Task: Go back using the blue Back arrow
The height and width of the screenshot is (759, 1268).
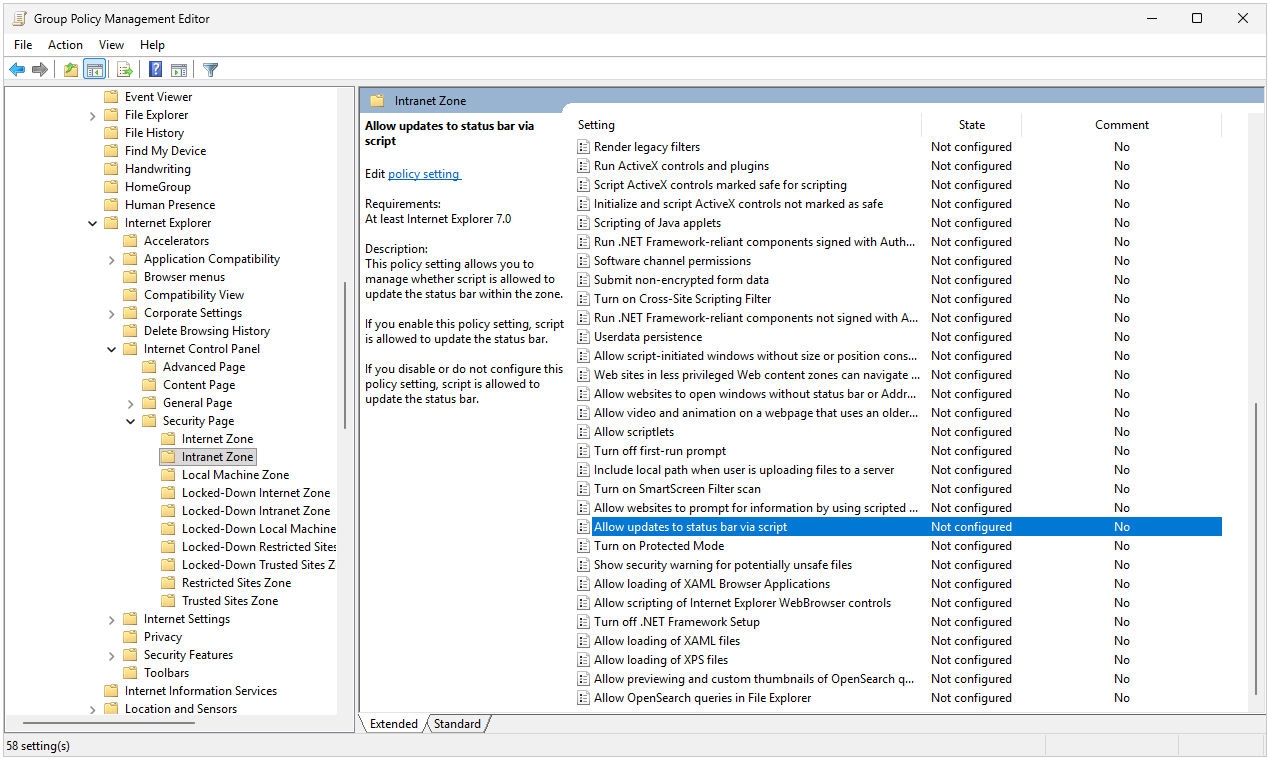Action: click(x=17, y=69)
